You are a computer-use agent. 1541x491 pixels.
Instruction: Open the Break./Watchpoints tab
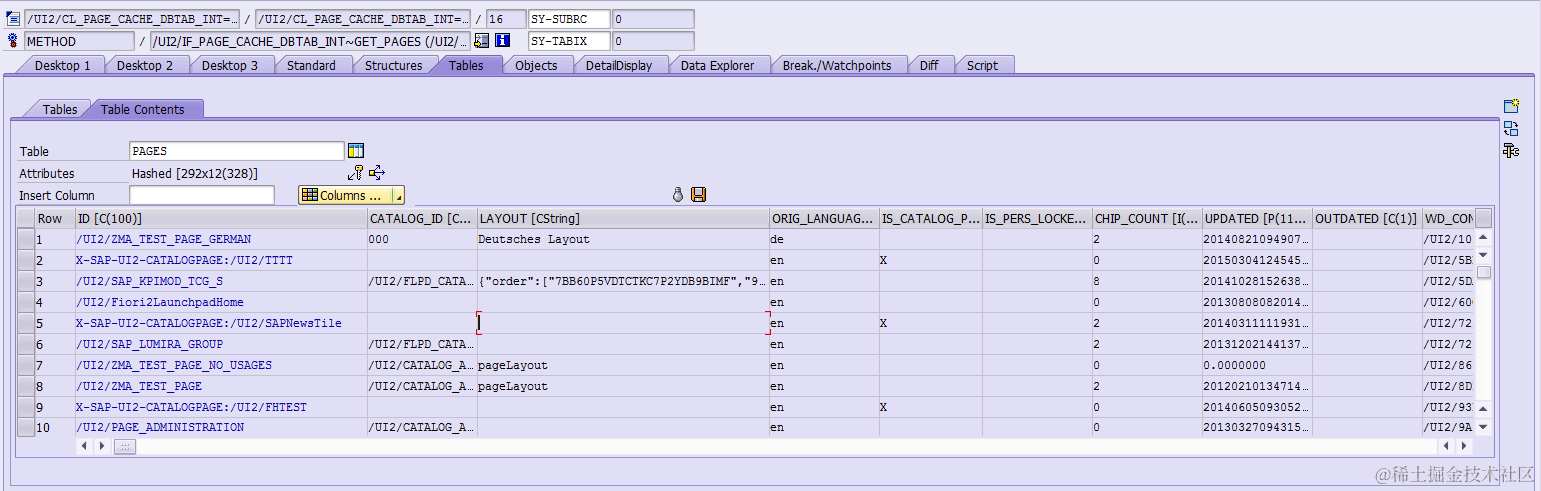(836, 65)
